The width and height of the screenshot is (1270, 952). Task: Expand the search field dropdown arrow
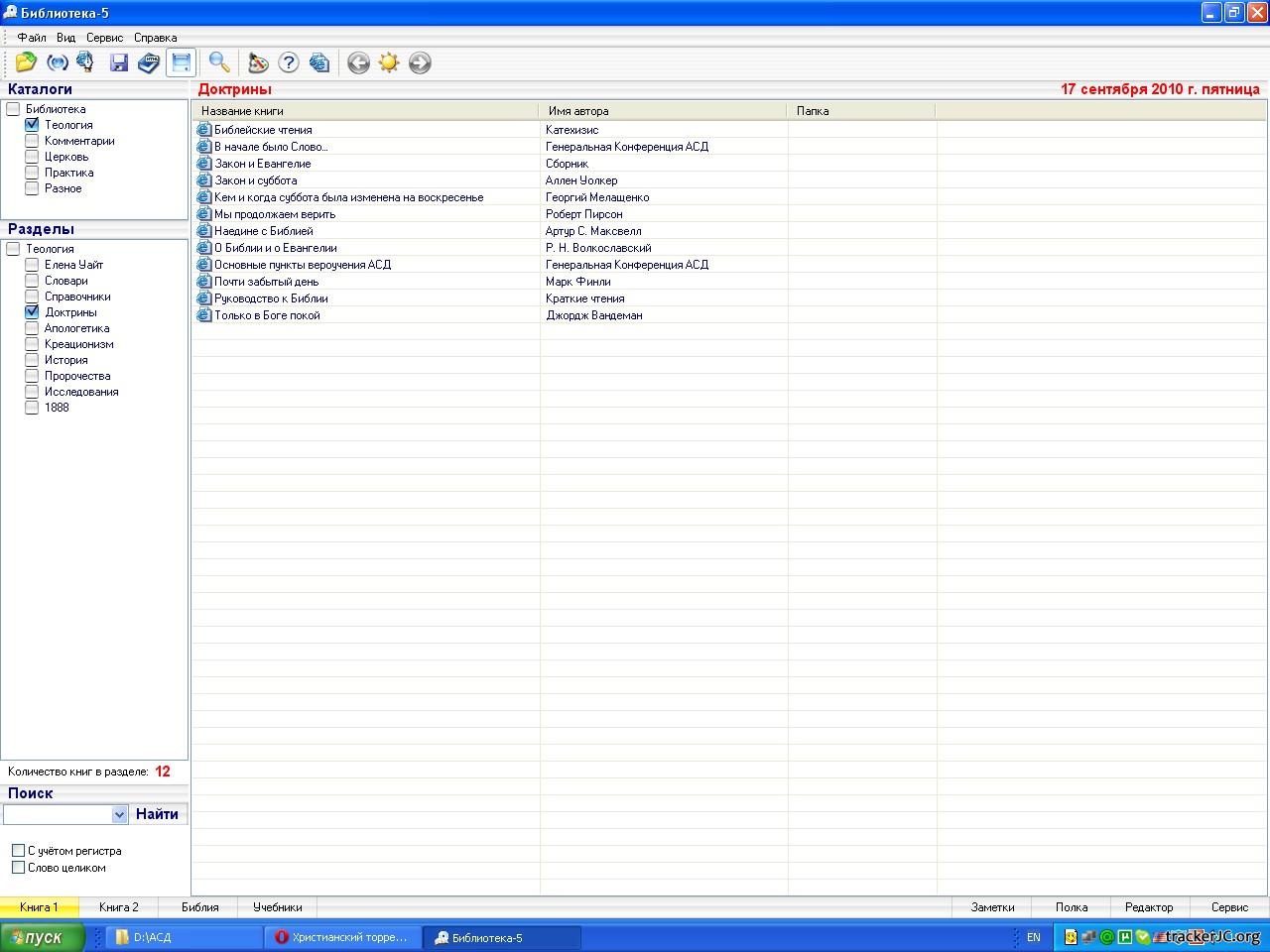(119, 814)
